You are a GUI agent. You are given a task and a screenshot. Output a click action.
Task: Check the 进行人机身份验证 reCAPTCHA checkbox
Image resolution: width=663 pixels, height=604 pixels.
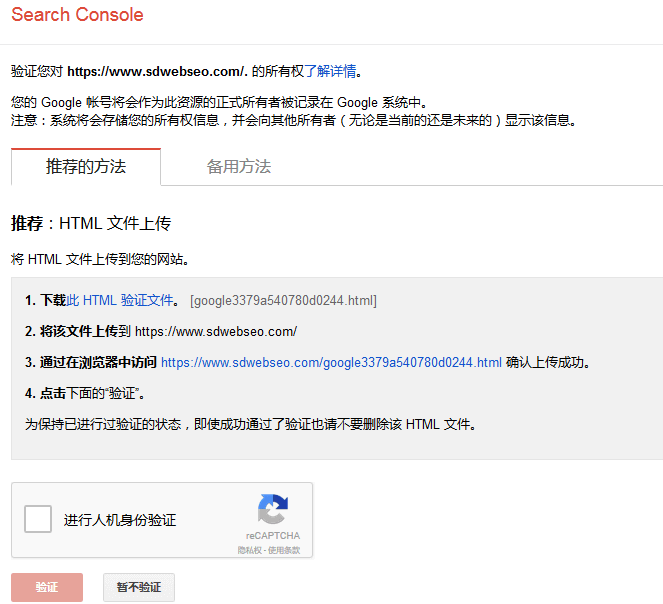pos(38,519)
